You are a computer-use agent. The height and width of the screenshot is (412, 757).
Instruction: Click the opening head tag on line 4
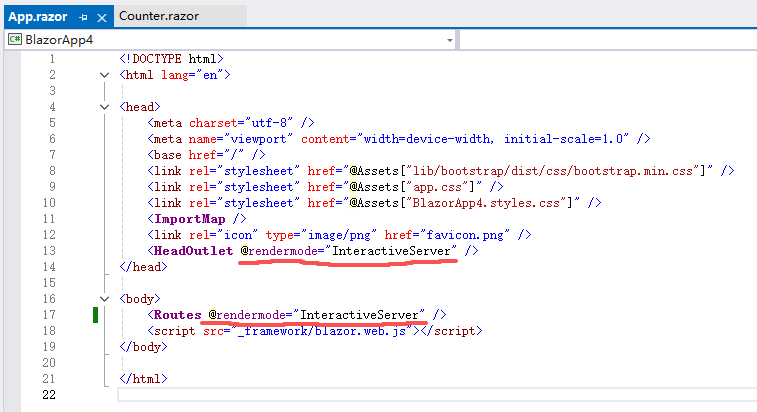click(x=140, y=107)
